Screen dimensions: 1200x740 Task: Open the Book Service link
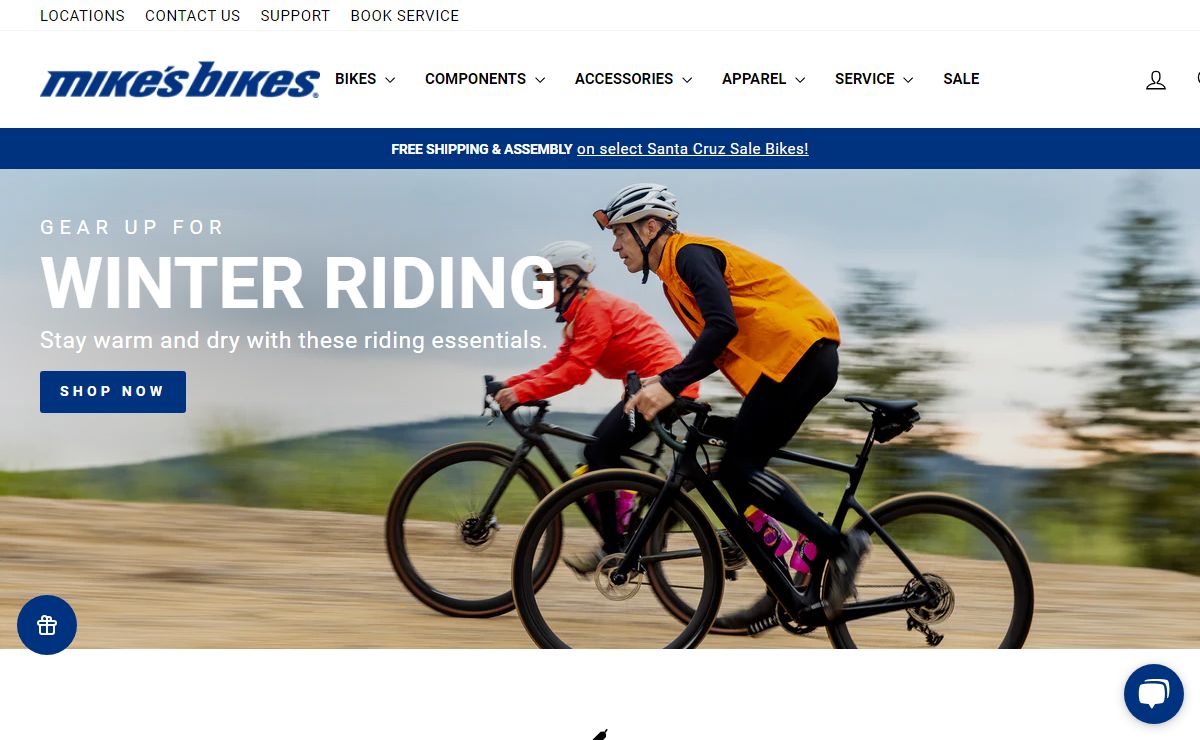[405, 16]
